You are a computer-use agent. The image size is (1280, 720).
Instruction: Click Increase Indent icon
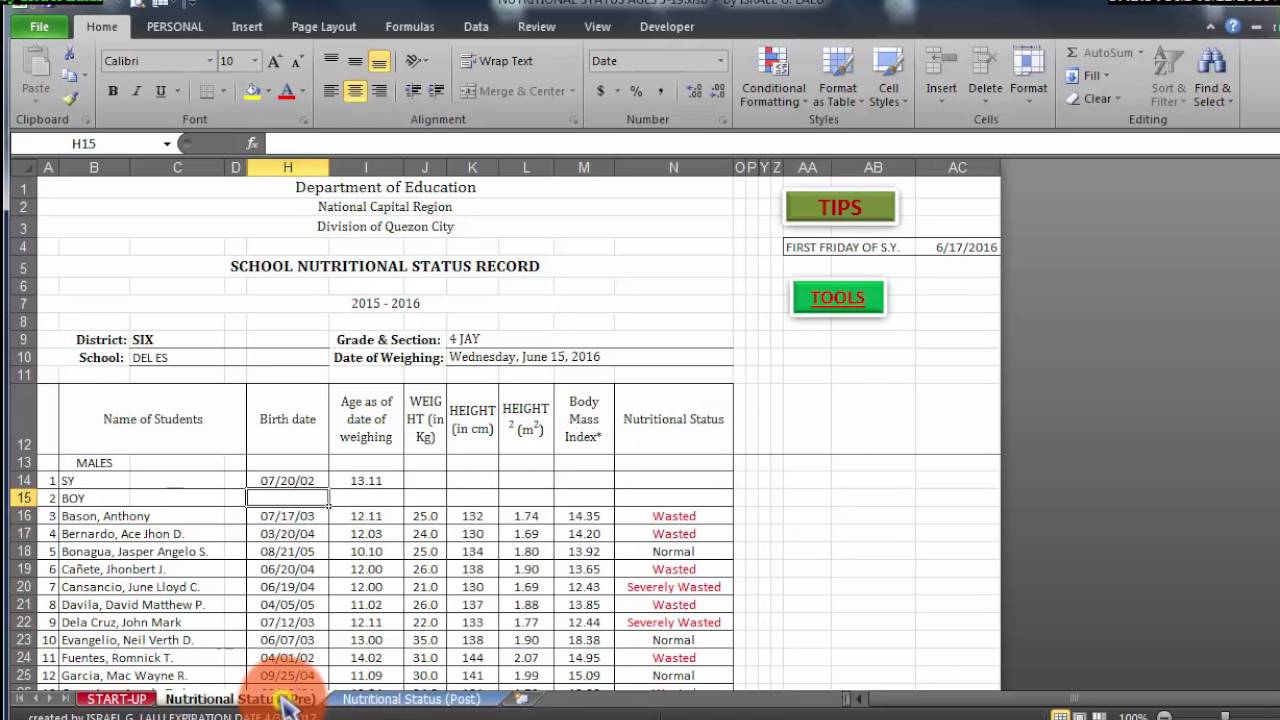pos(436,91)
